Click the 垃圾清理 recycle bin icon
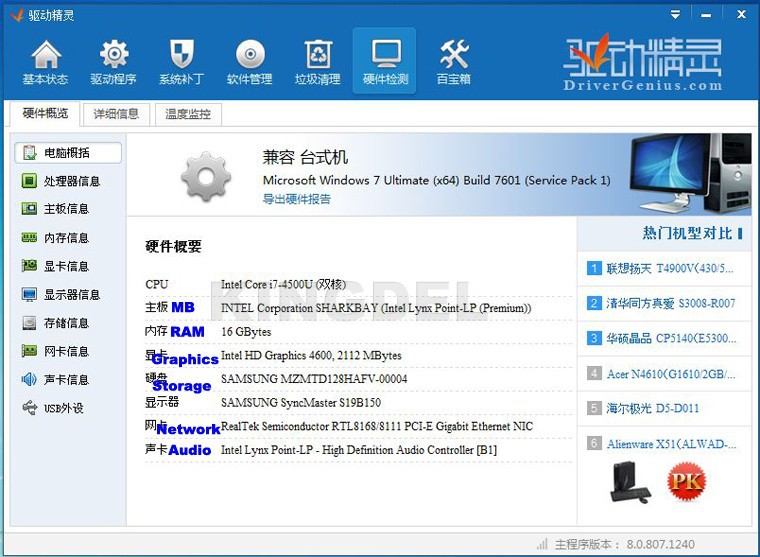The height and width of the screenshot is (557, 760). pos(317,61)
